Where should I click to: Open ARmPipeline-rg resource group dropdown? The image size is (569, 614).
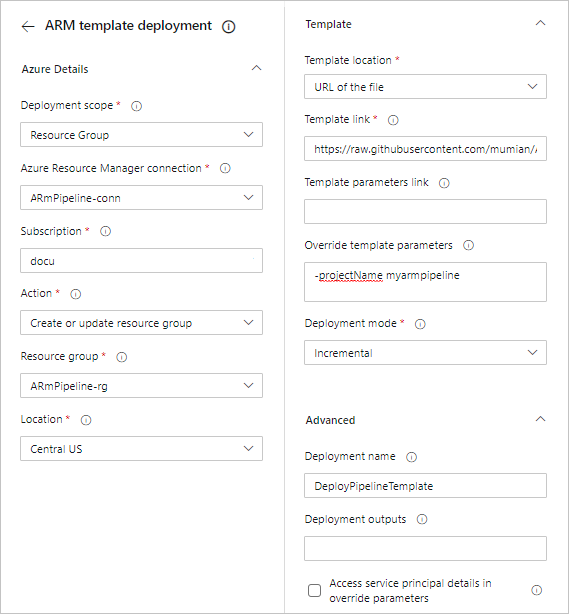click(x=141, y=386)
